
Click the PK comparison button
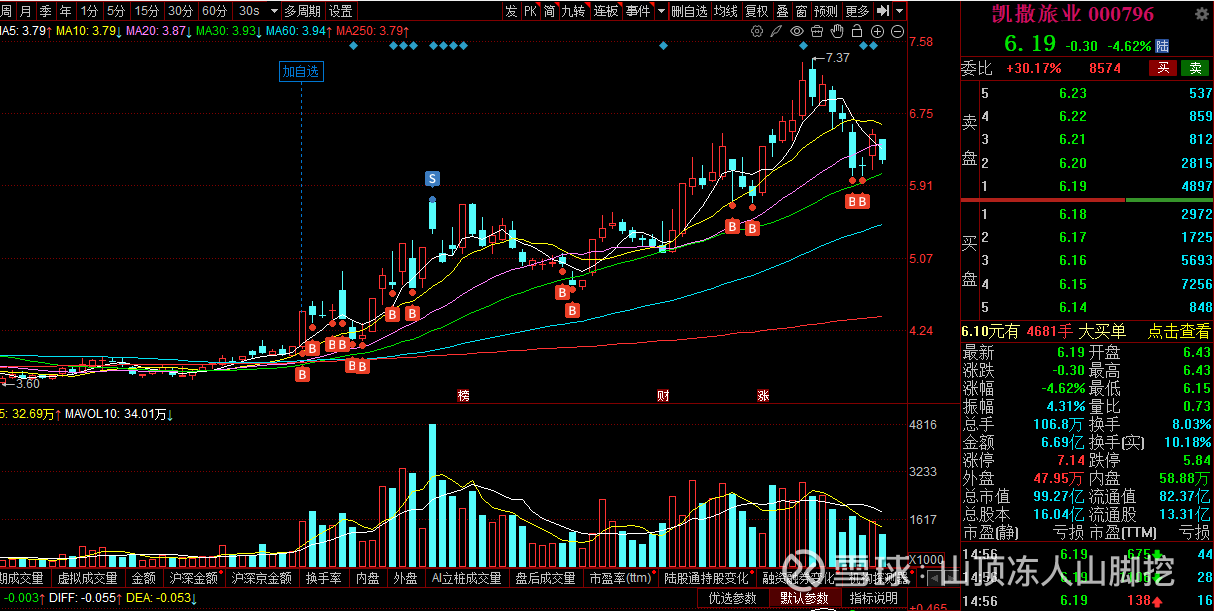[x=530, y=11]
